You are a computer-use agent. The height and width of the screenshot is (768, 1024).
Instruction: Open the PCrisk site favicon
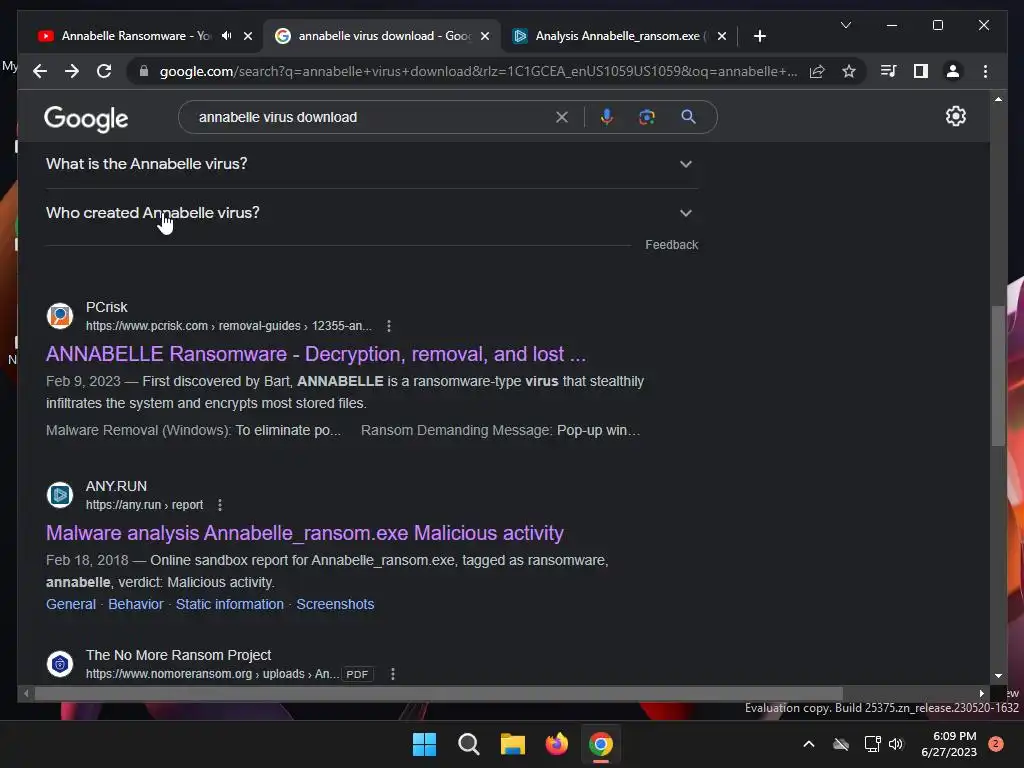pyautogui.click(x=59, y=316)
